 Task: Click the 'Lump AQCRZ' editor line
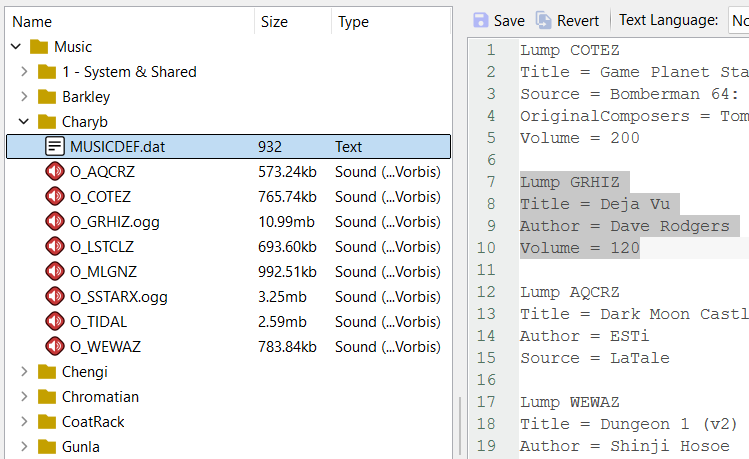569,292
